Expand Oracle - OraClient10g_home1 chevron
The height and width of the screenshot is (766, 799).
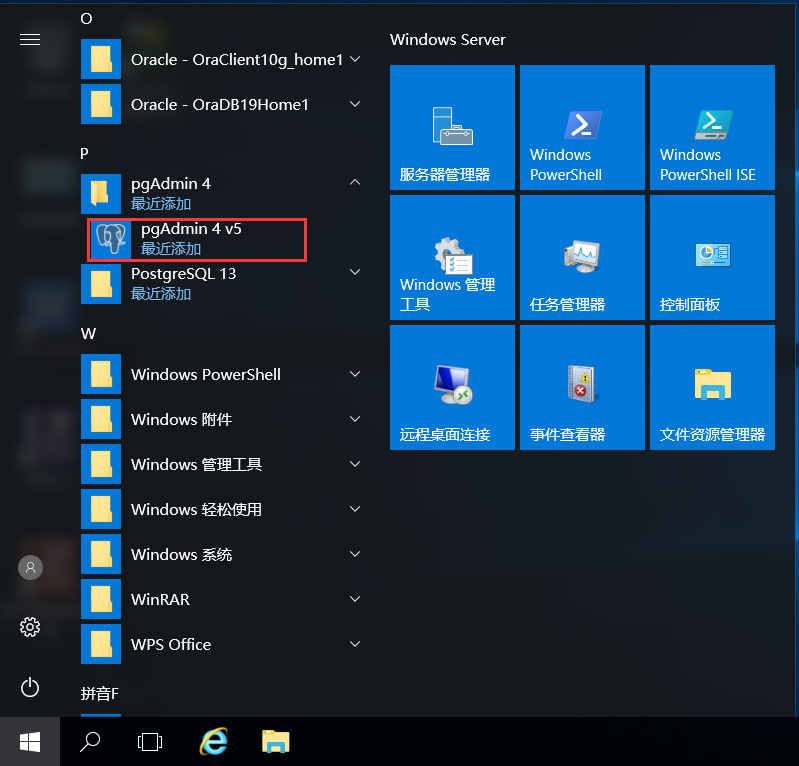(355, 59)
